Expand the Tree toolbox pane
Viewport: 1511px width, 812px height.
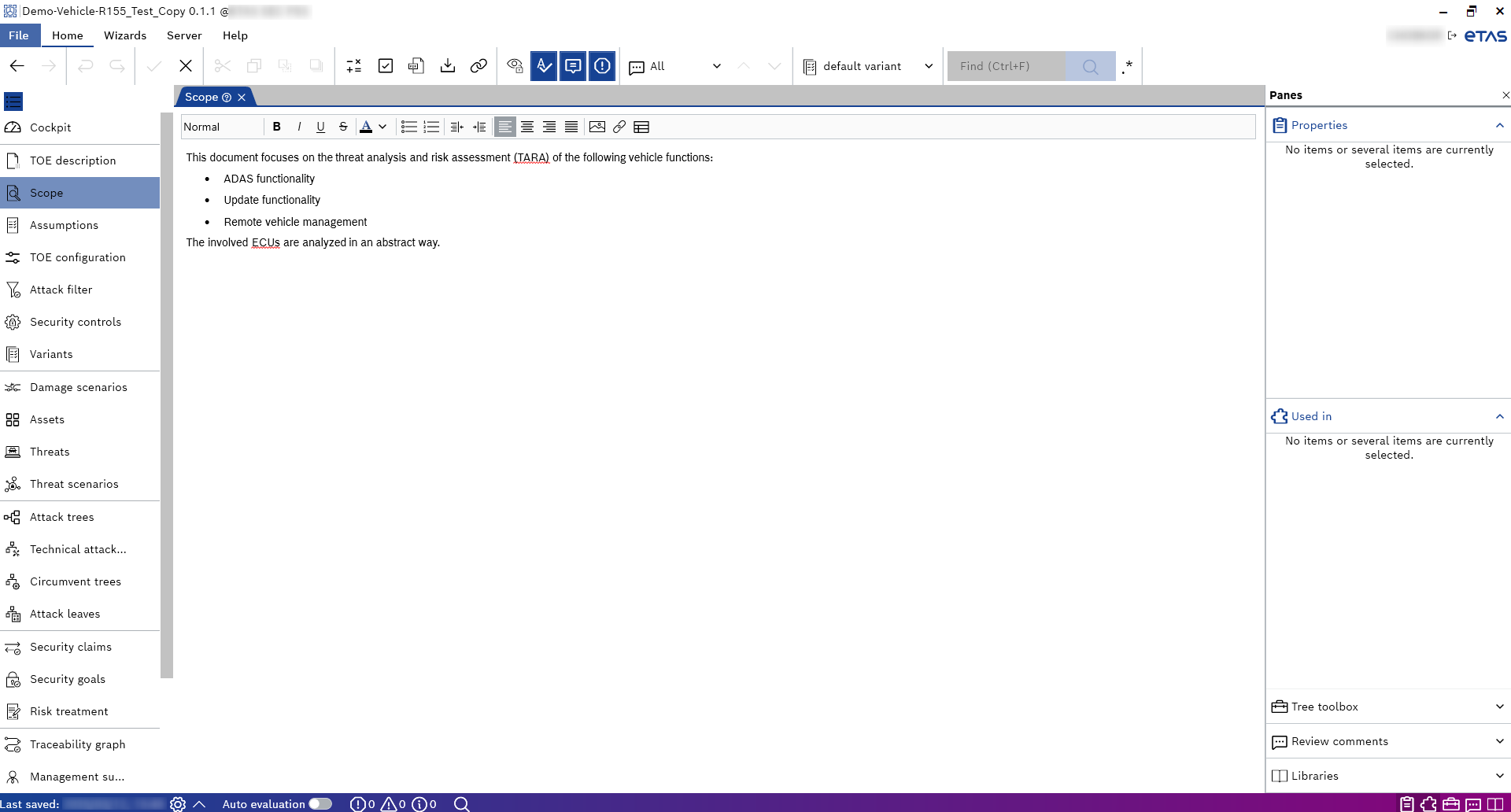click(1388, 707)
